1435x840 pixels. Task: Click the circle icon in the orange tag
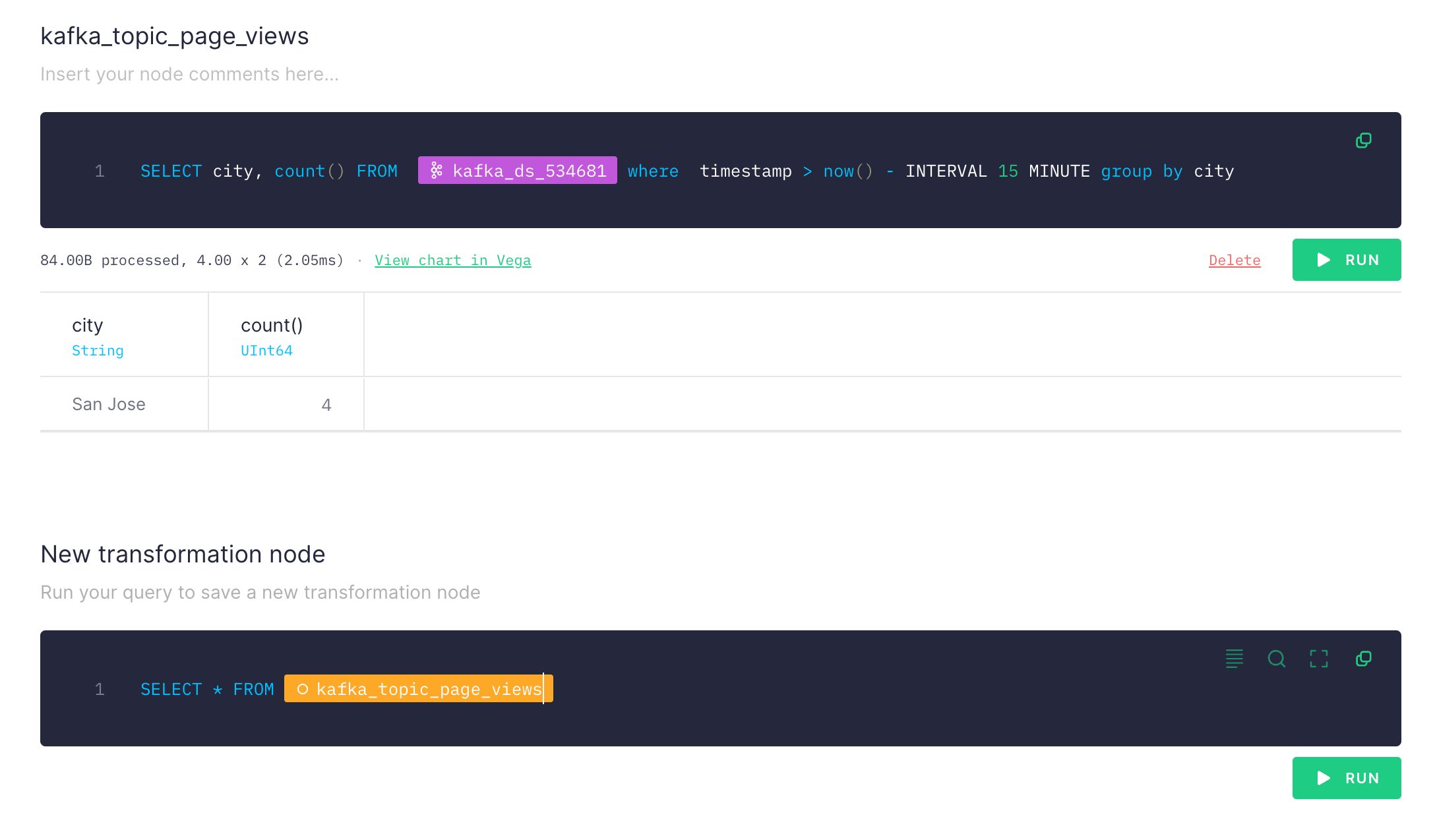(303, 689)
